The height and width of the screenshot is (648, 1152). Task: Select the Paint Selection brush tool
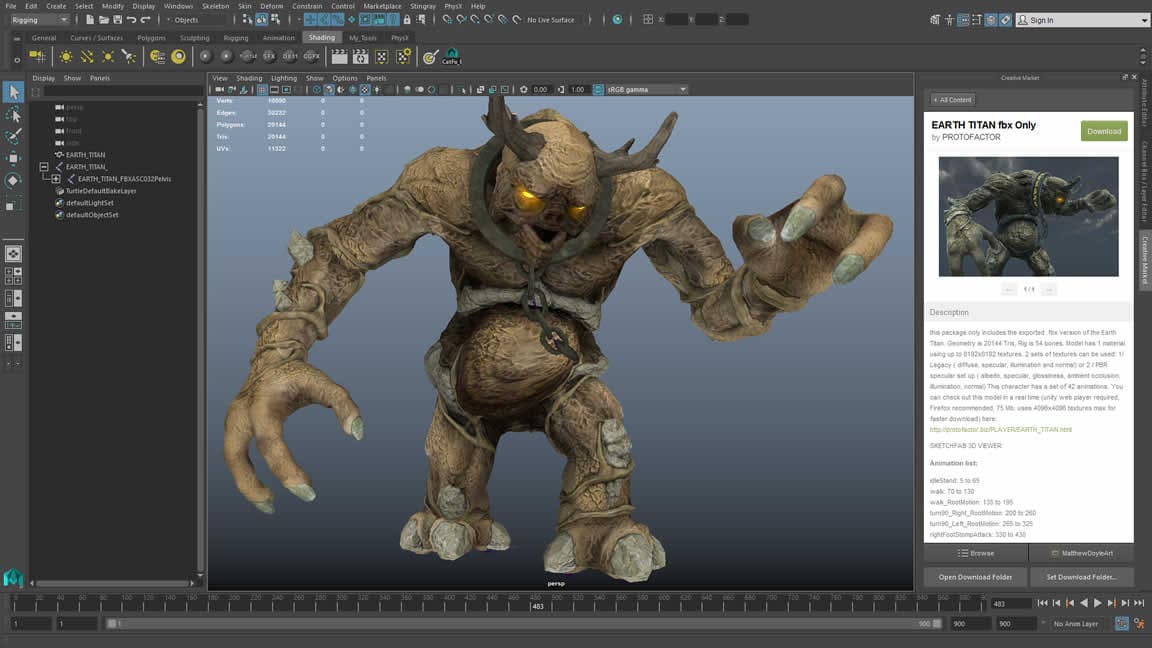(13, 137)
